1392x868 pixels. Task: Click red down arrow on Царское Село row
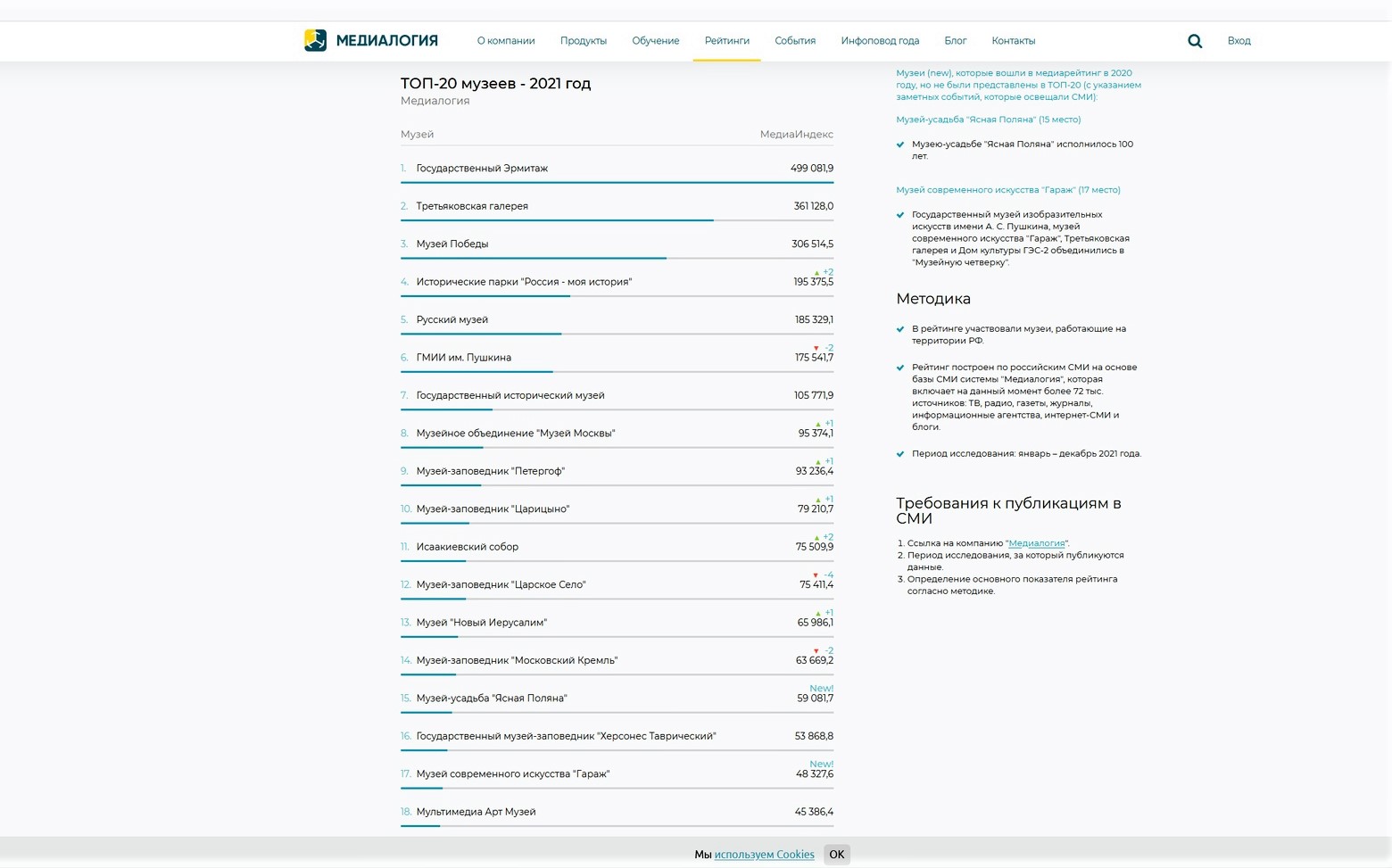click(x=816, y=575)
